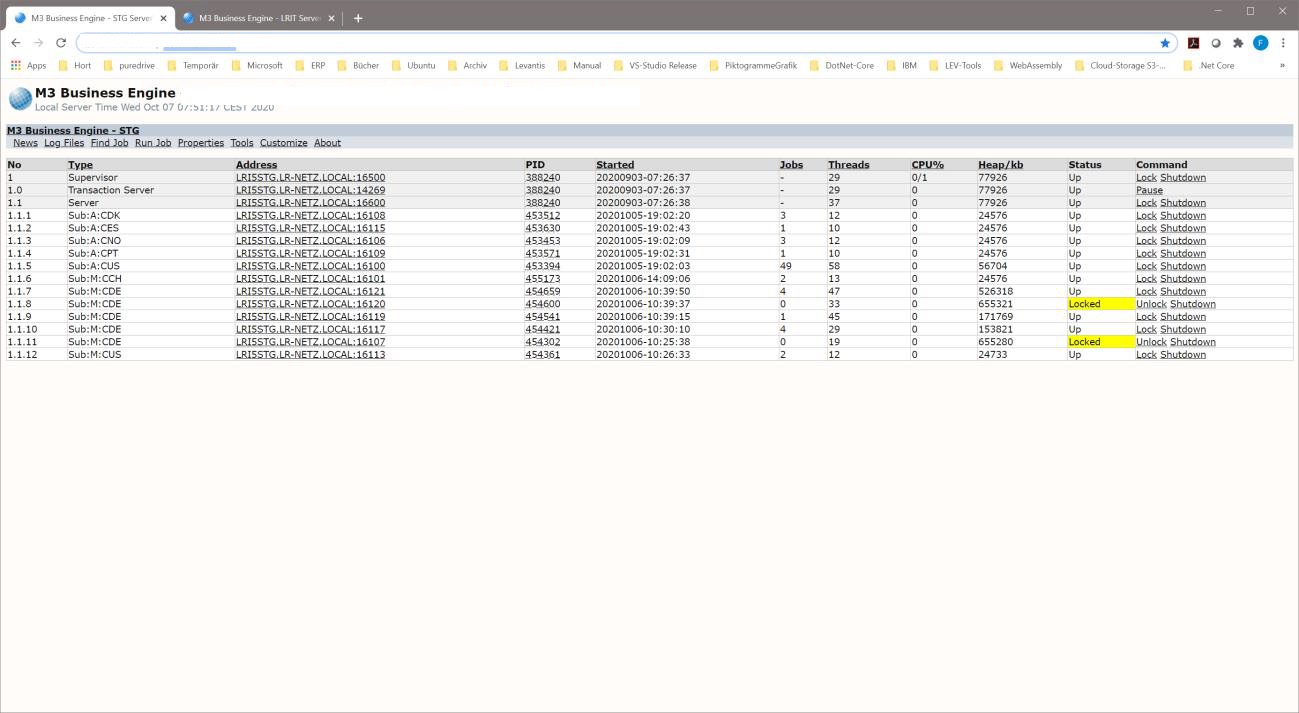The image size is (1299, 713).
Task: Open the Run Job menu item
Action: point(153,143)
